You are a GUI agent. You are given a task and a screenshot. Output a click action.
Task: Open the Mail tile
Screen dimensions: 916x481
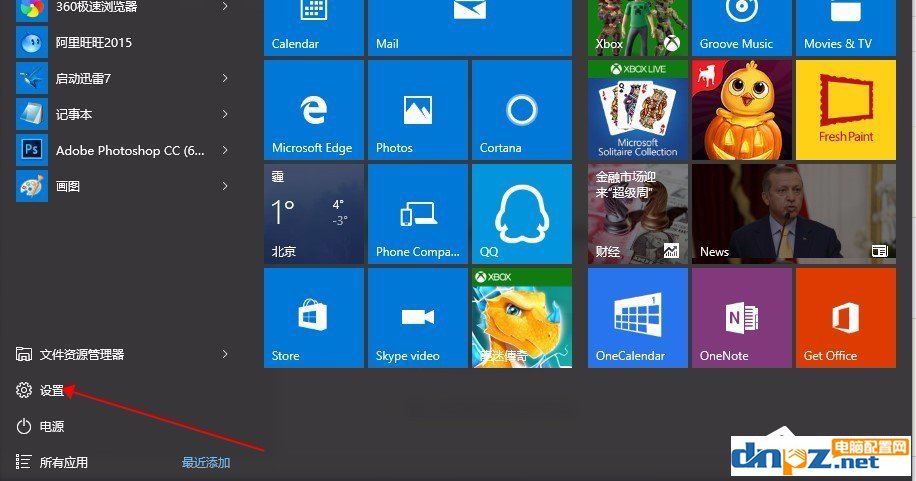tap(470, 27)
